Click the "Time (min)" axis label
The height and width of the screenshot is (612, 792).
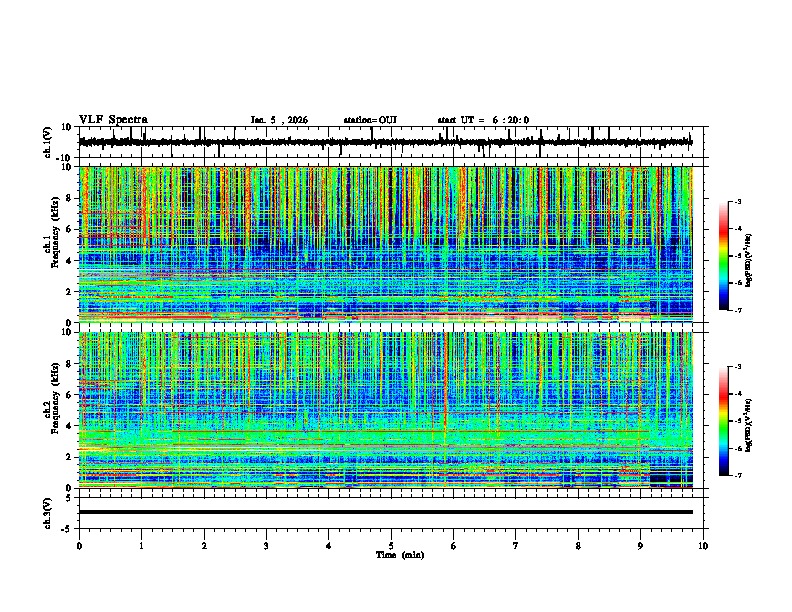pyautogui.click(x=400, y=555)
